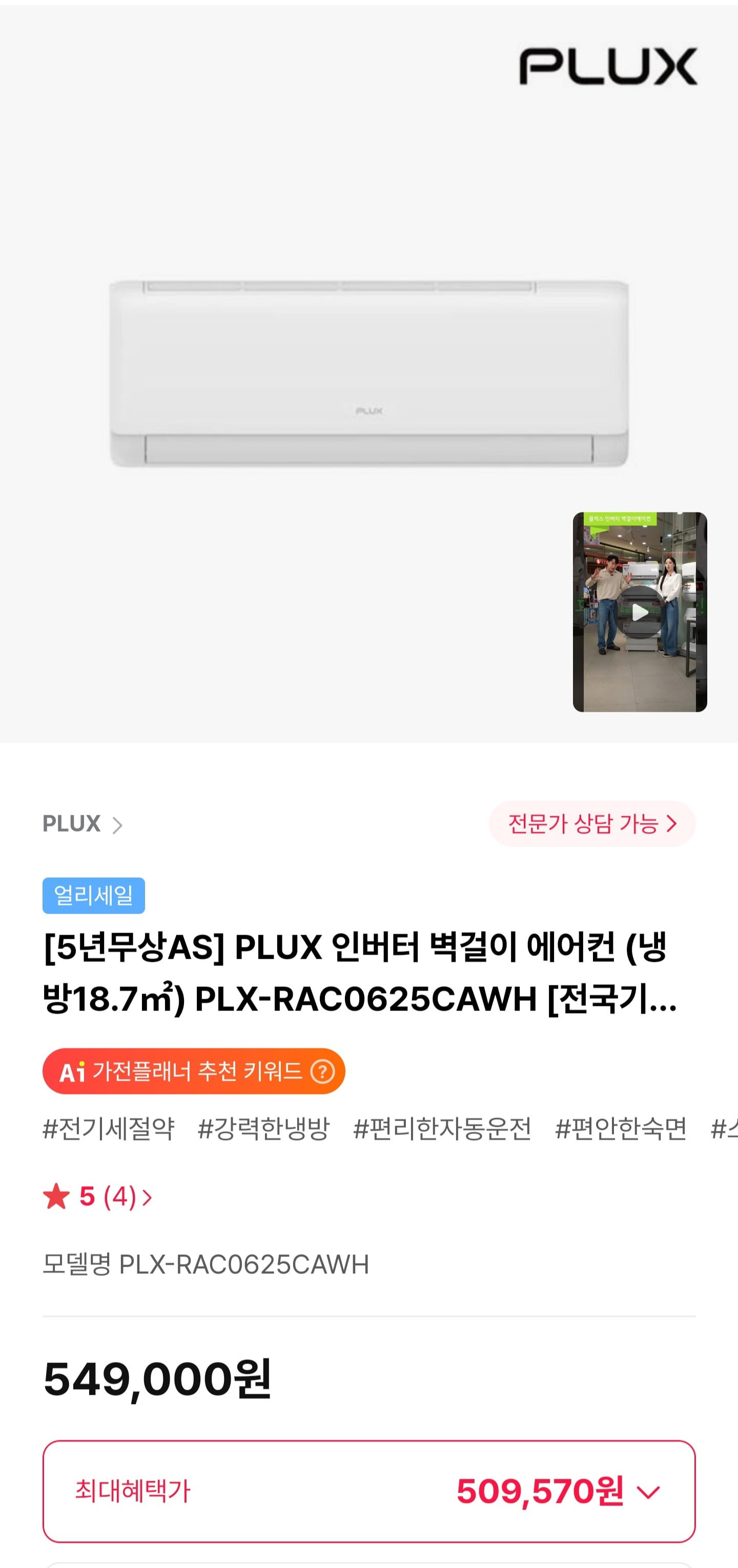Tap Ai 가전플래너 추천 키워드 button
The width and height of the screenshot is (738, 1568).
194,1070
